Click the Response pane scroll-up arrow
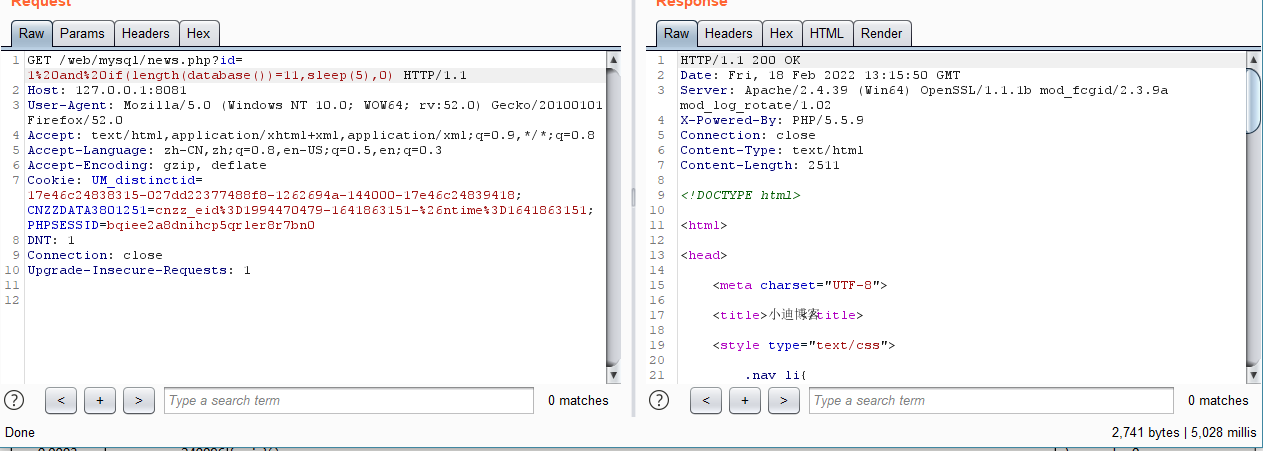1263x451 pixels. [1254, 61]
